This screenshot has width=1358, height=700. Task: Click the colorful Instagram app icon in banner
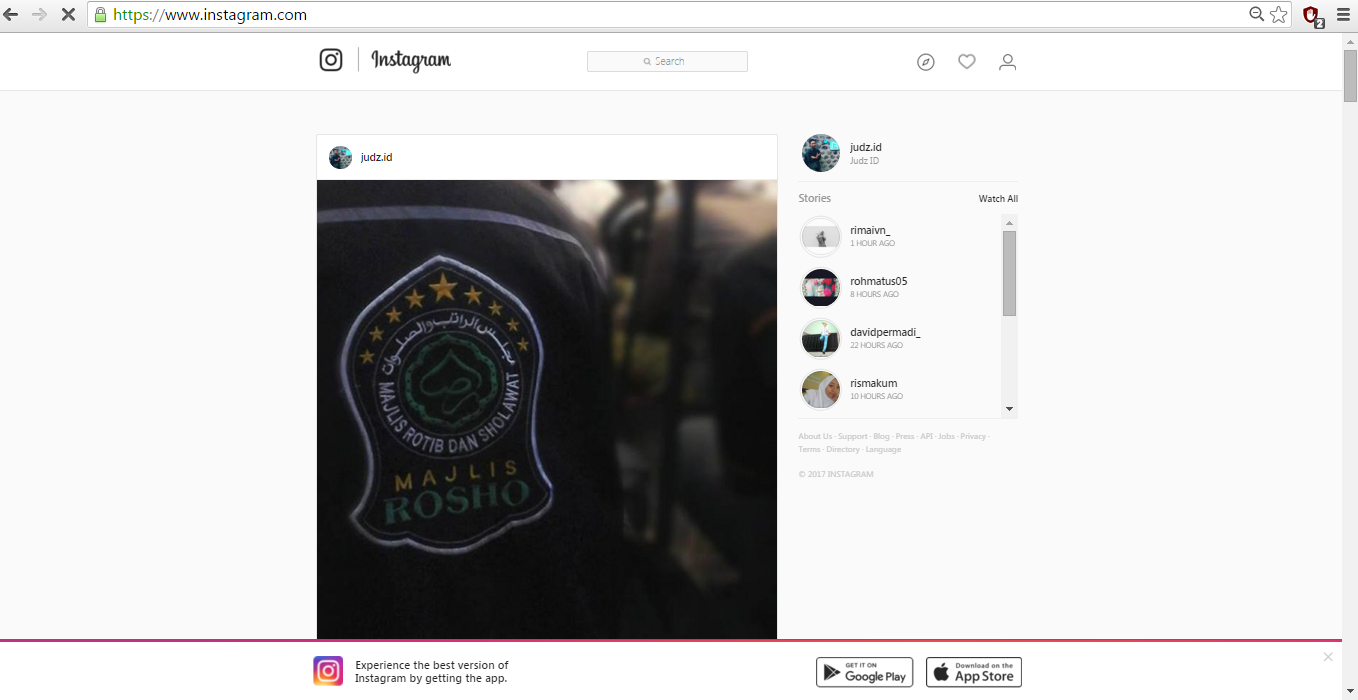click(328, 671)
